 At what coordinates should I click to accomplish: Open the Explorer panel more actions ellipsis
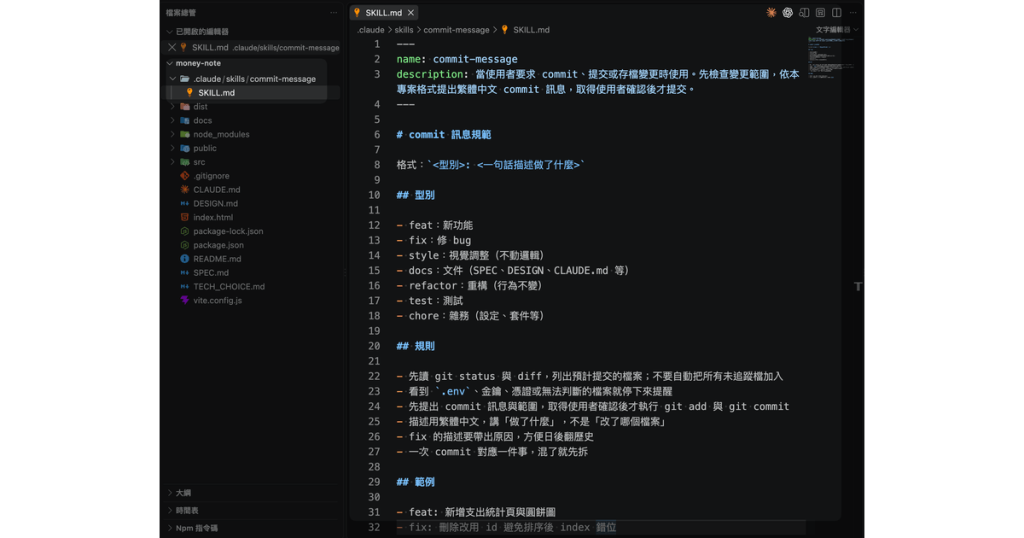point(334,12)
